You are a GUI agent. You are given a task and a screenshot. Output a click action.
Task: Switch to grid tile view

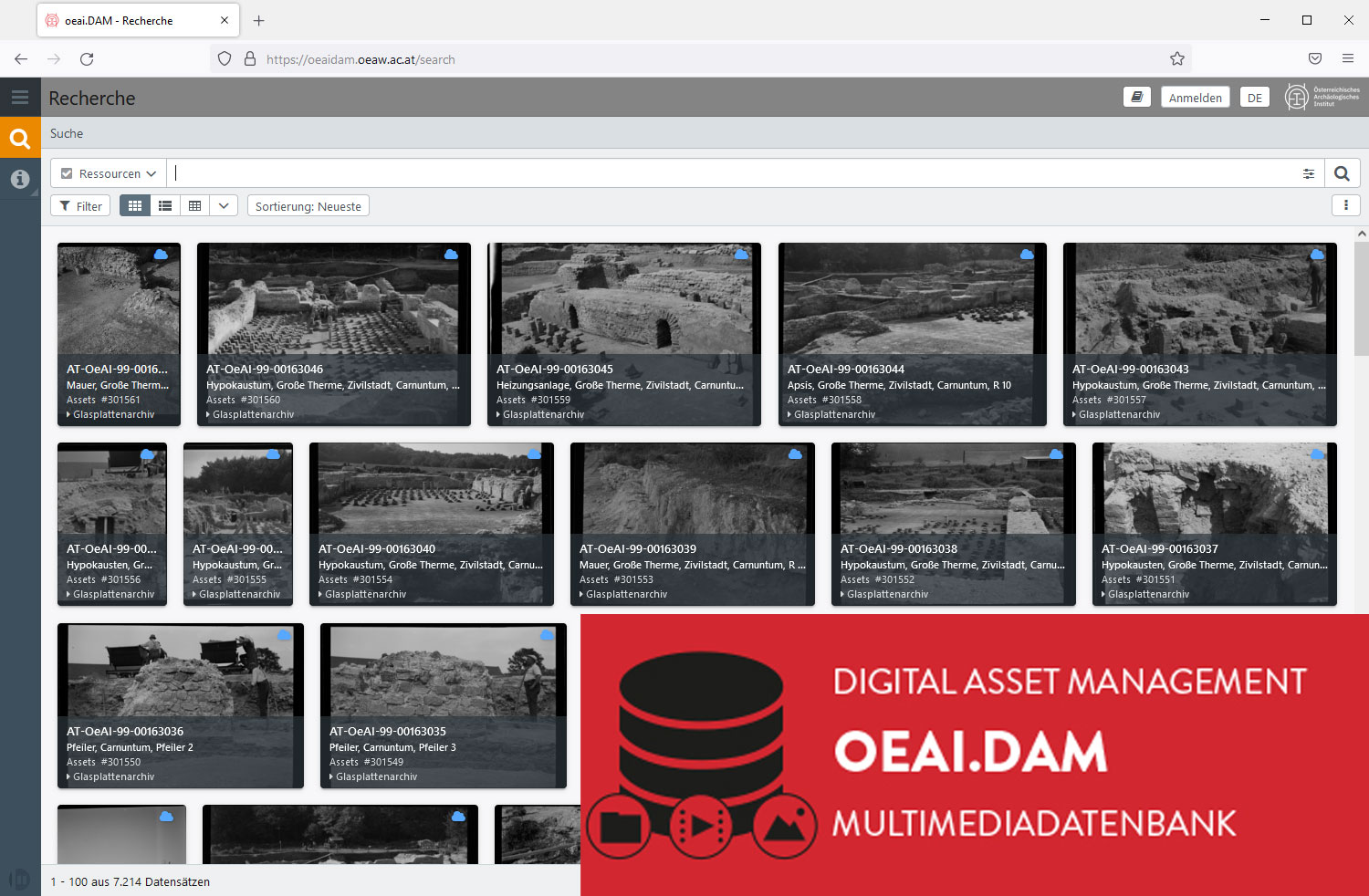pos(135,206)
